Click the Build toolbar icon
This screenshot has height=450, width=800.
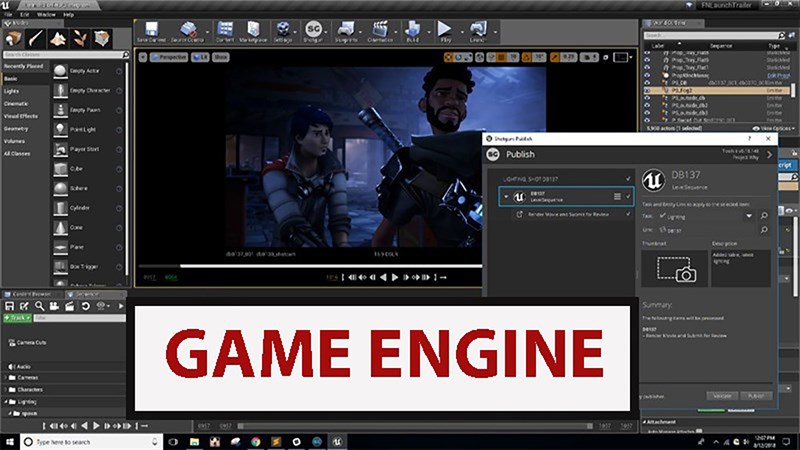[x=412, y=29]
